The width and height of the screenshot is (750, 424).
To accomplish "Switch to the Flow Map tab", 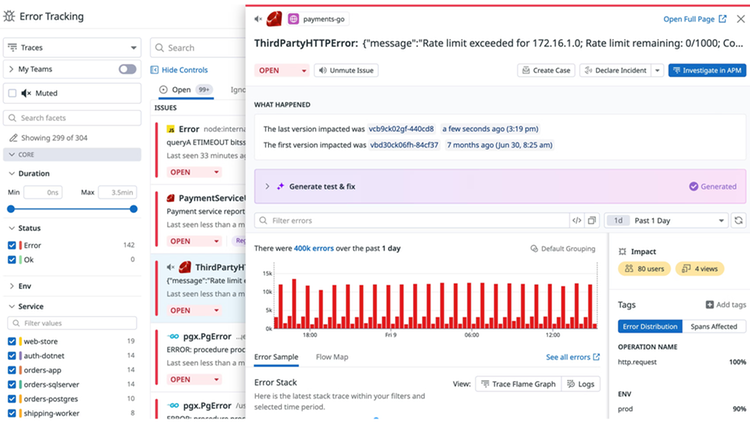I will point(332,357).
